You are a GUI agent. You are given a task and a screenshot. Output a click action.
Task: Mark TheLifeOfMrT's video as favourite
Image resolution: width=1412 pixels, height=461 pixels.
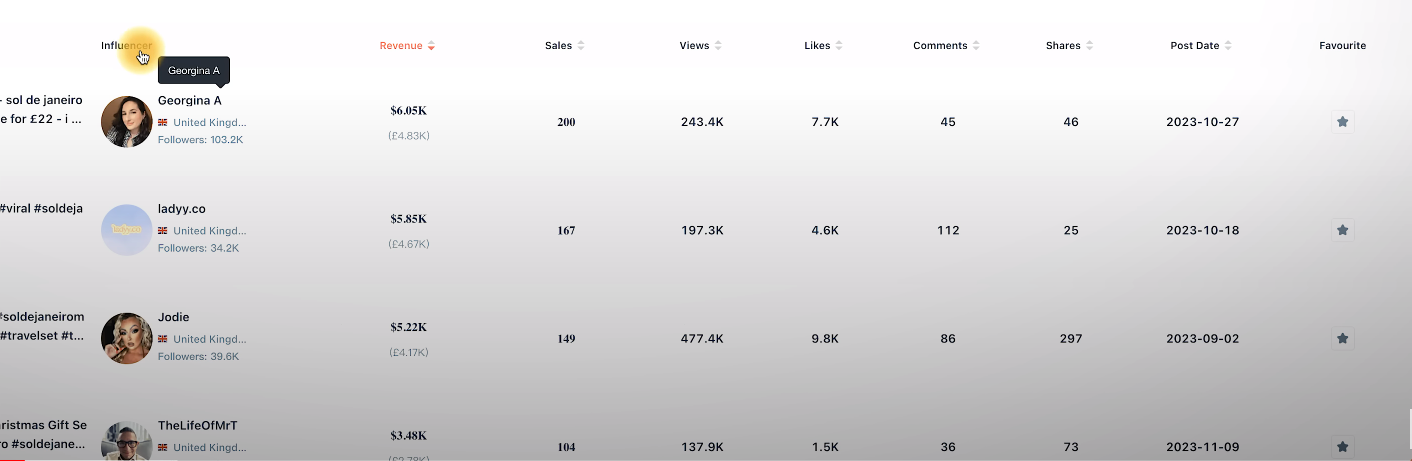tap(1343, 447)
